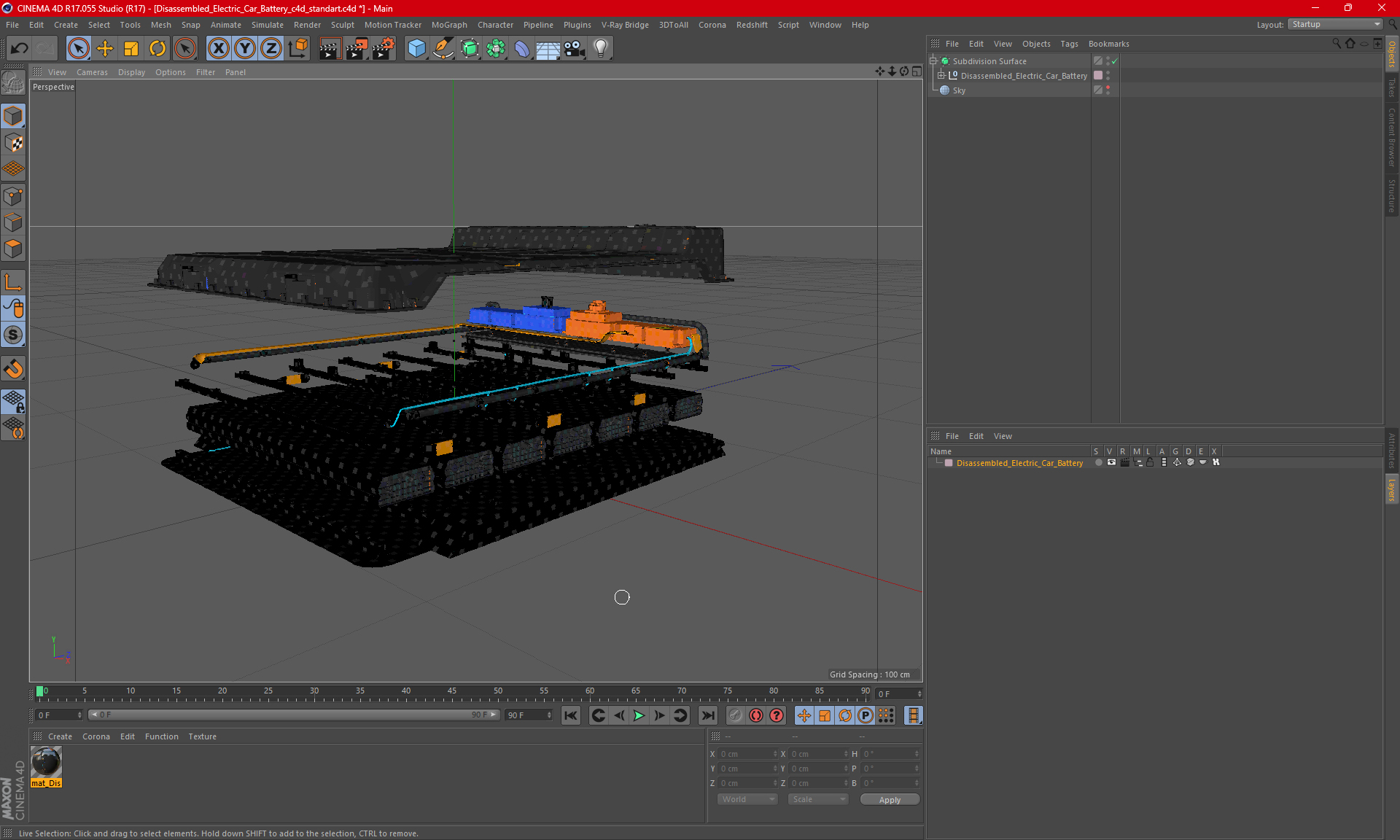
Task: Add a Subdivision Surface generator
Action: tap(470, 49)
